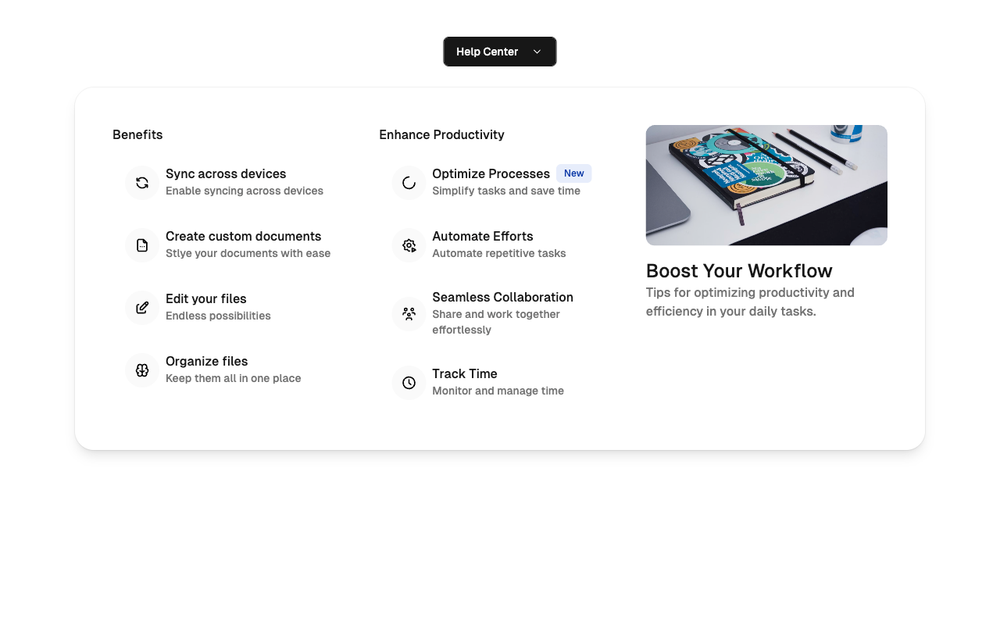The width and height of the screenshot is (1000, 625).
Task: Click the Organize files brain icon
Action: [x=142, y=371]
